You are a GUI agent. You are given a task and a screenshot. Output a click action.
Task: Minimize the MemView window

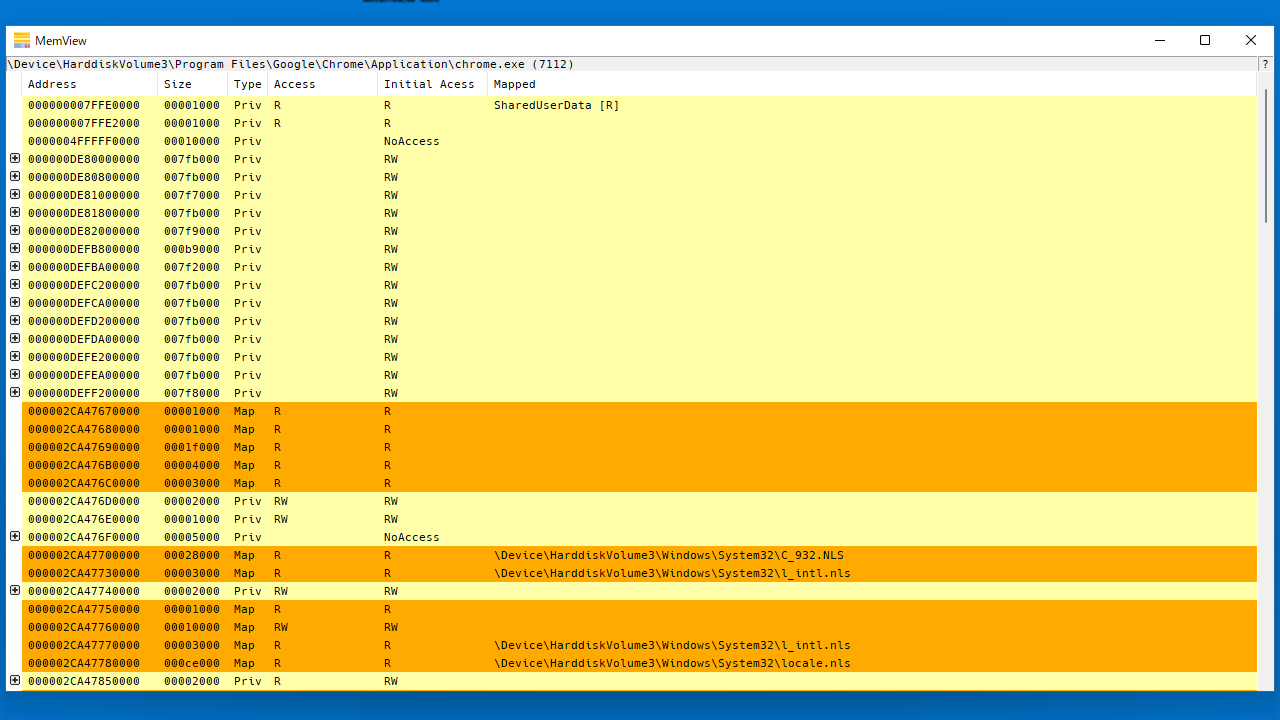[1160, 40]
